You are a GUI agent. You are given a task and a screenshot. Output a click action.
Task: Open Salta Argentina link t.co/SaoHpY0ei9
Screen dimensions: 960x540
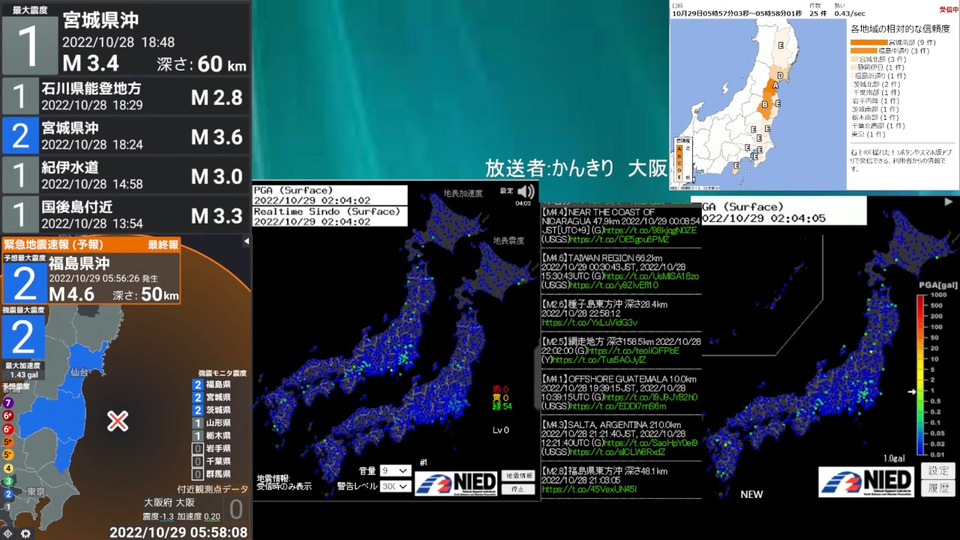[x=651, y=443]
